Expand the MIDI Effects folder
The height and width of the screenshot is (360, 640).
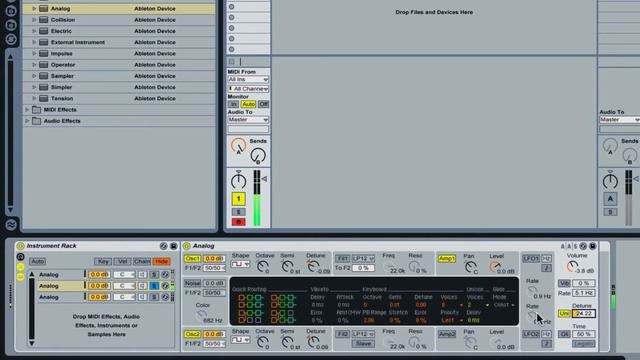pos(27,110)
